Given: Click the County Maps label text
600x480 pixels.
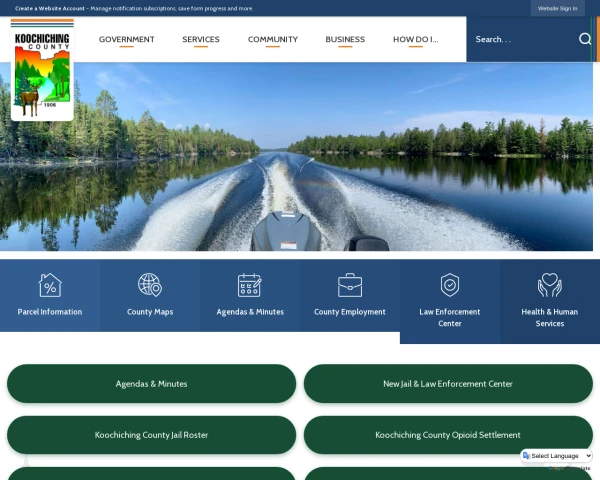Looking at the screenshot, I should pyautogui.click(x=150, y=312).
